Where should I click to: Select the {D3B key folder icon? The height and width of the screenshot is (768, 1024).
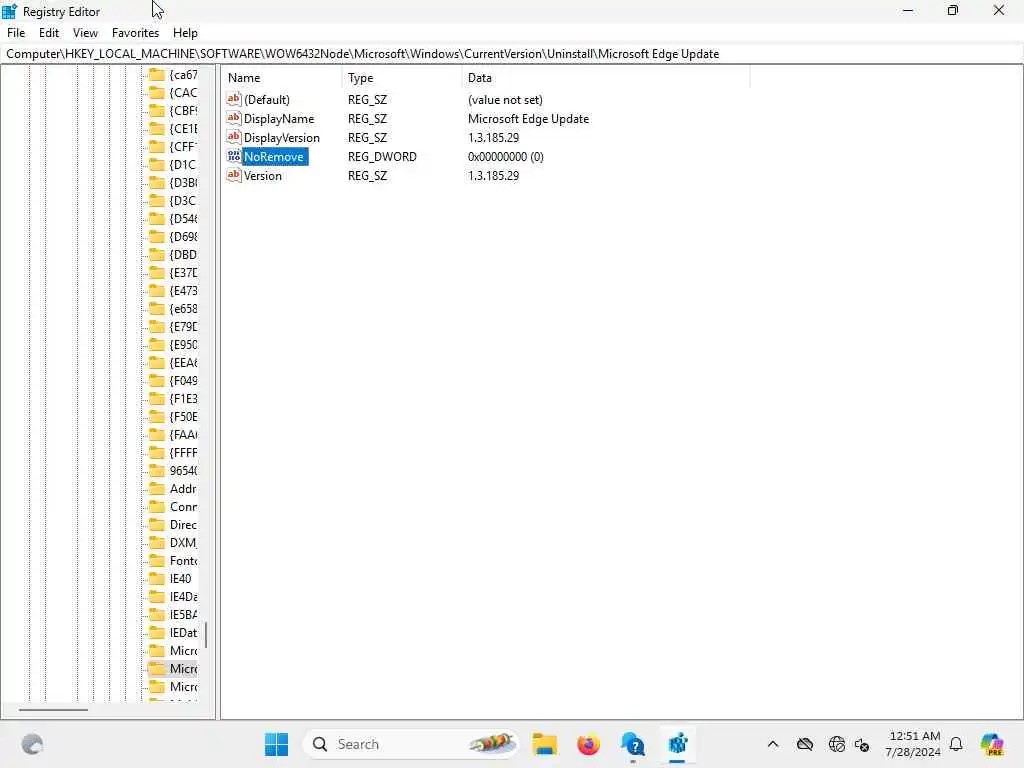157,182
